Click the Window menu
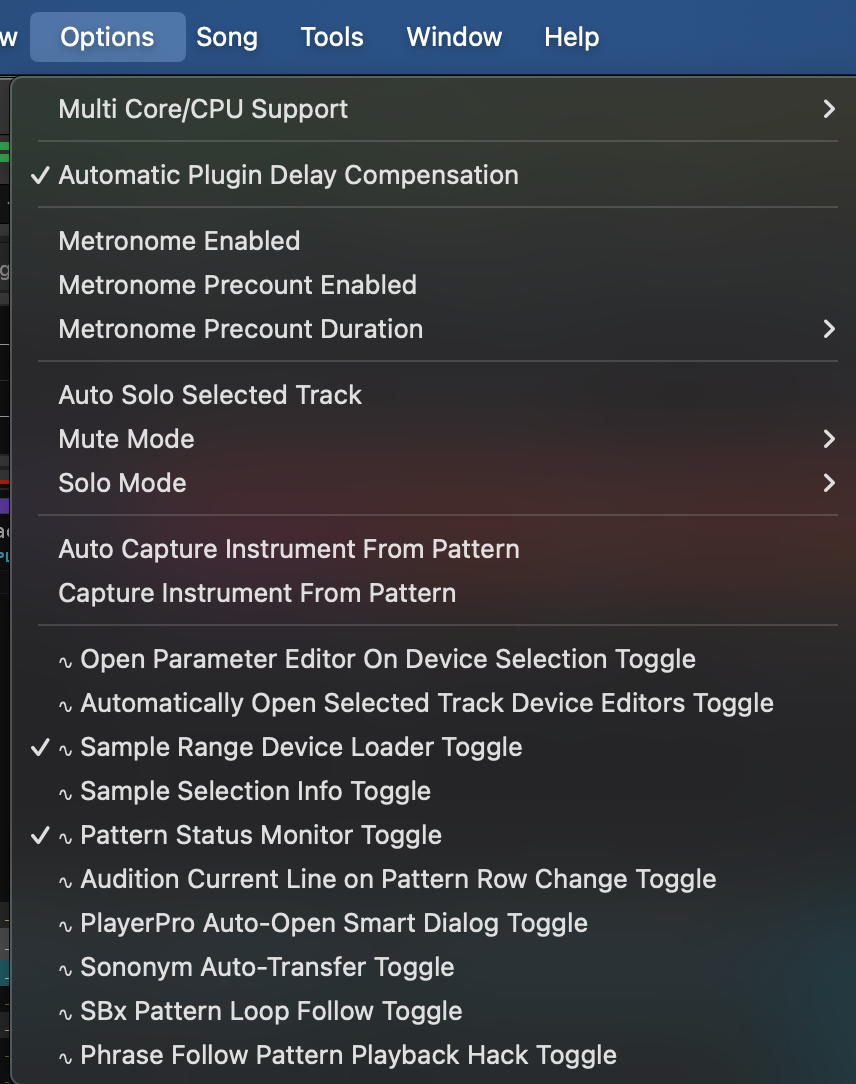Image resolution: width=856 pixels, height=1084 pixels. 452,38
